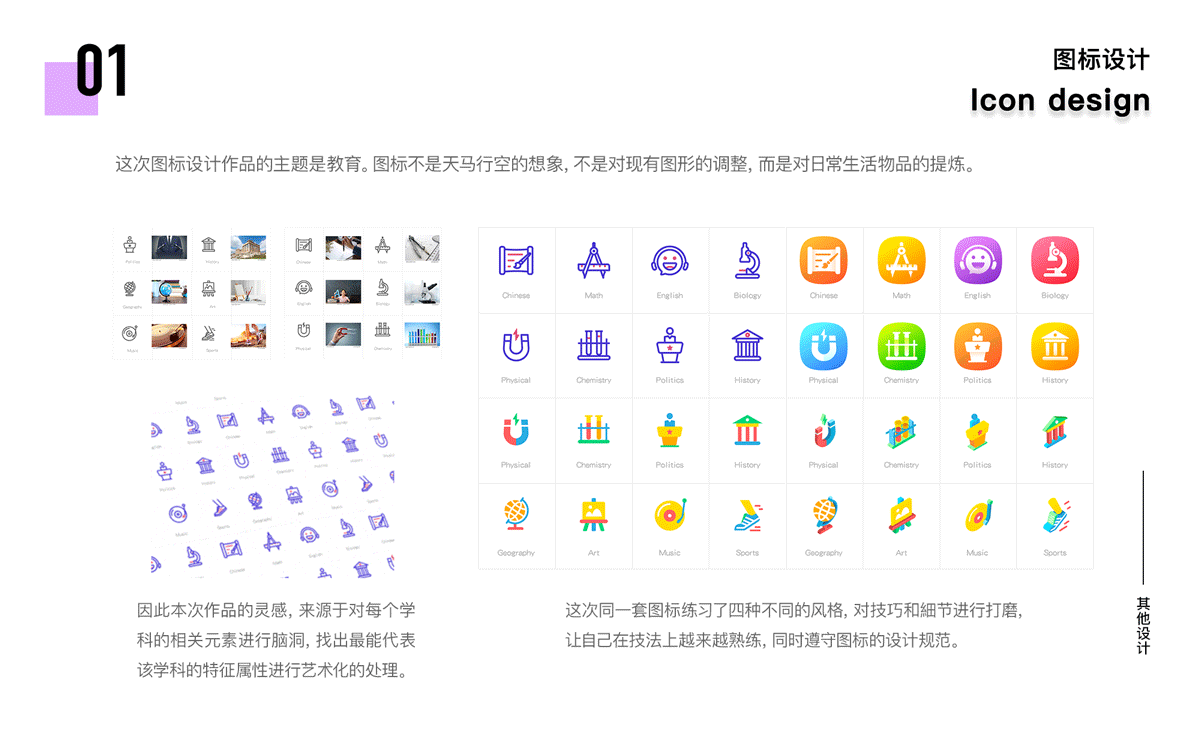Open the turntable record photo thumbnail
The image size is (1200, 750).
(x=169, y=335)
